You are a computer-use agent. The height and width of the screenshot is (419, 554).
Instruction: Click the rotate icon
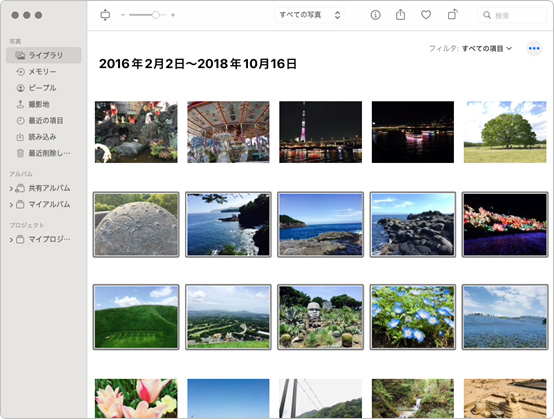pos(452,15)
